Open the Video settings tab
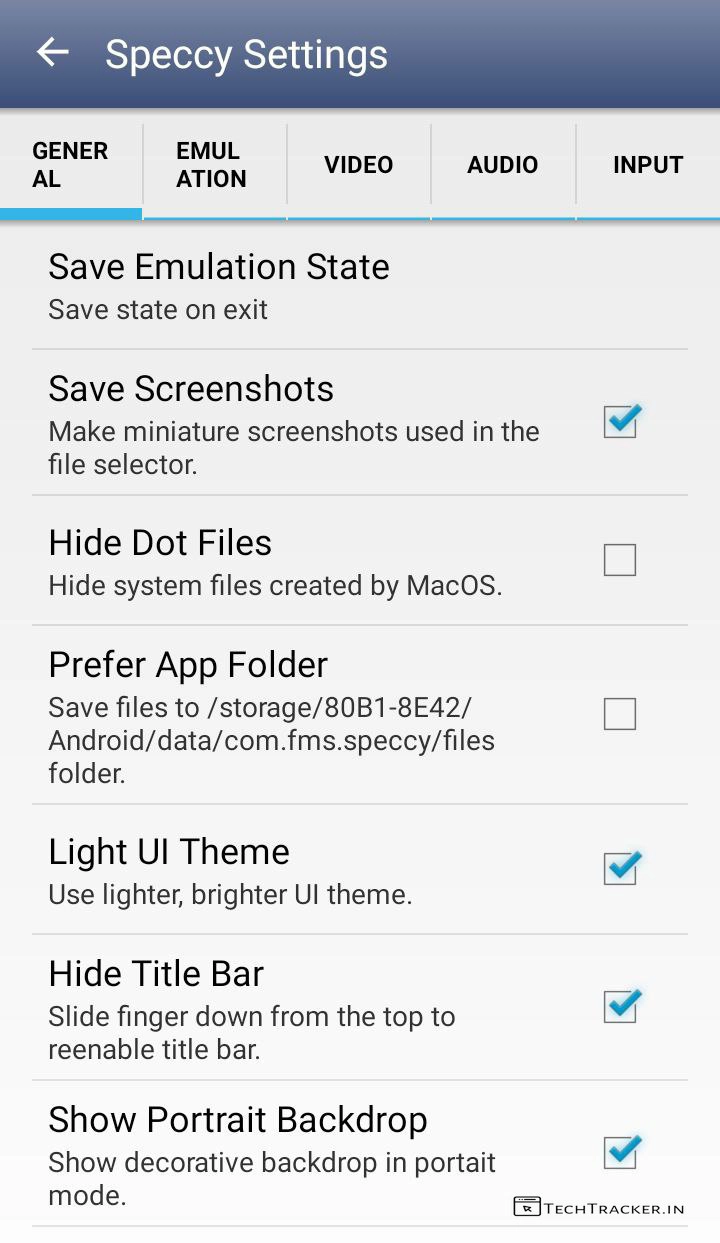The height and width of the screenshot is (1243, 720). point(358,165)
